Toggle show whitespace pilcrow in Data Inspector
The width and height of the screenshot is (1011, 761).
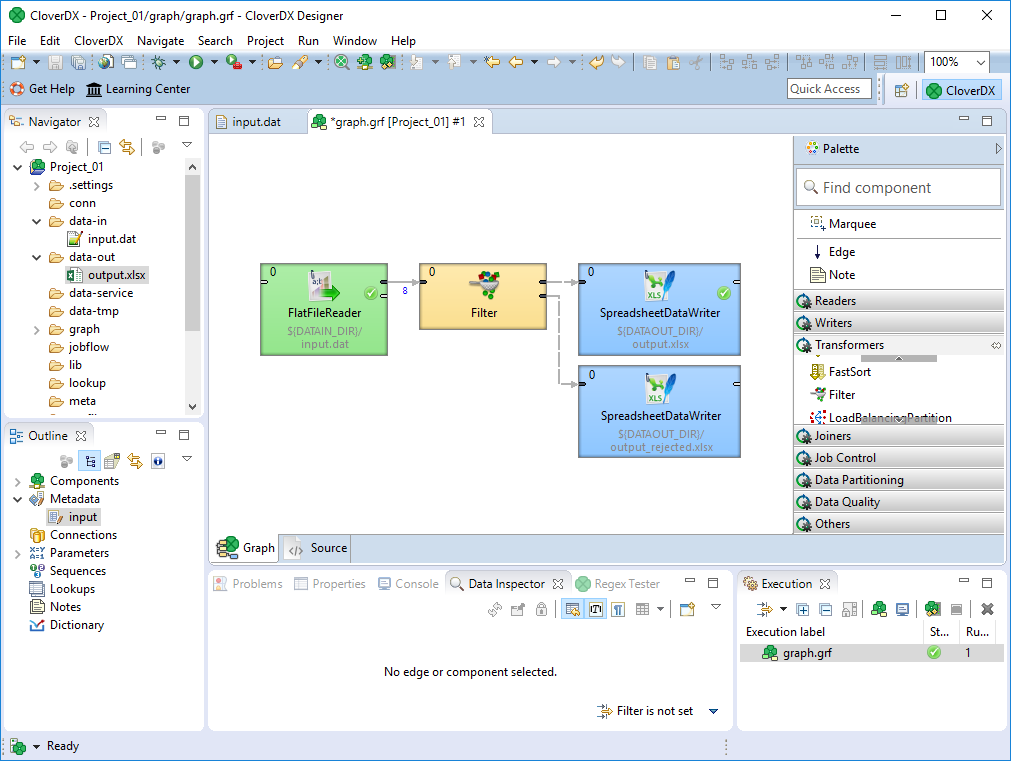tap(618, 609)
